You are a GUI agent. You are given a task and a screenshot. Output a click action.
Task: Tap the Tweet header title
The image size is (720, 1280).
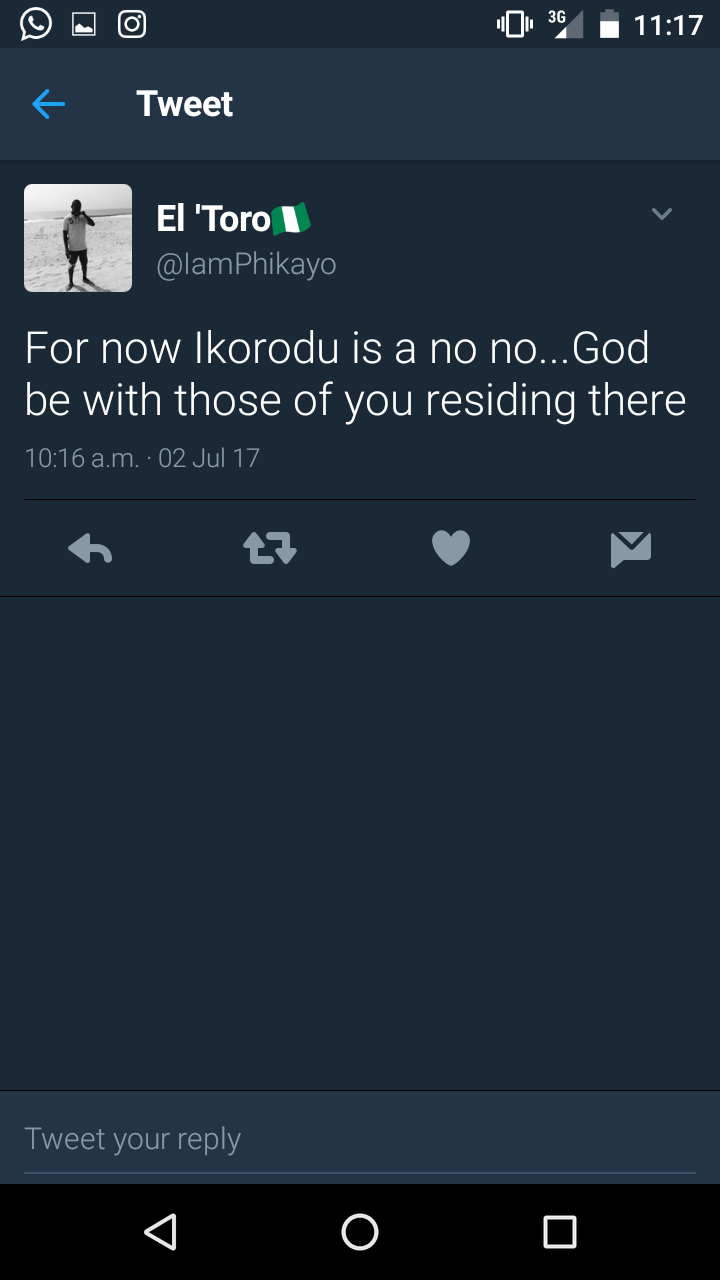[x=185, y=104]
